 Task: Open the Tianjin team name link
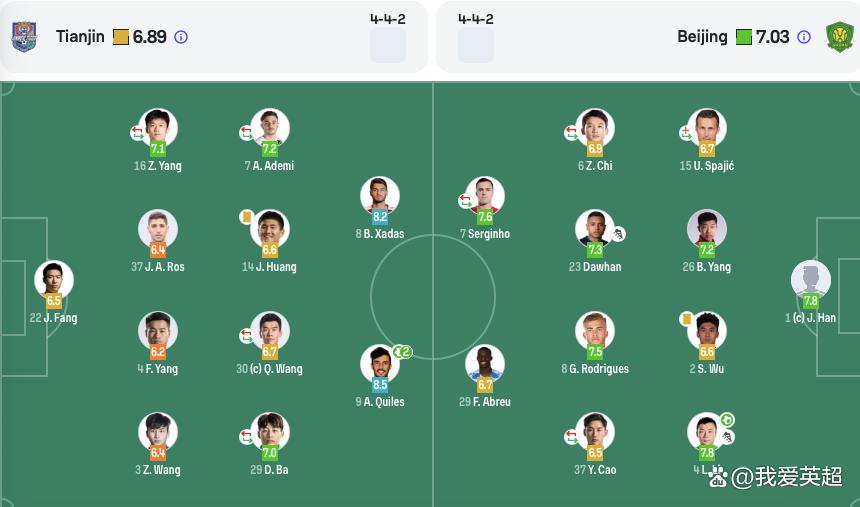80,37
